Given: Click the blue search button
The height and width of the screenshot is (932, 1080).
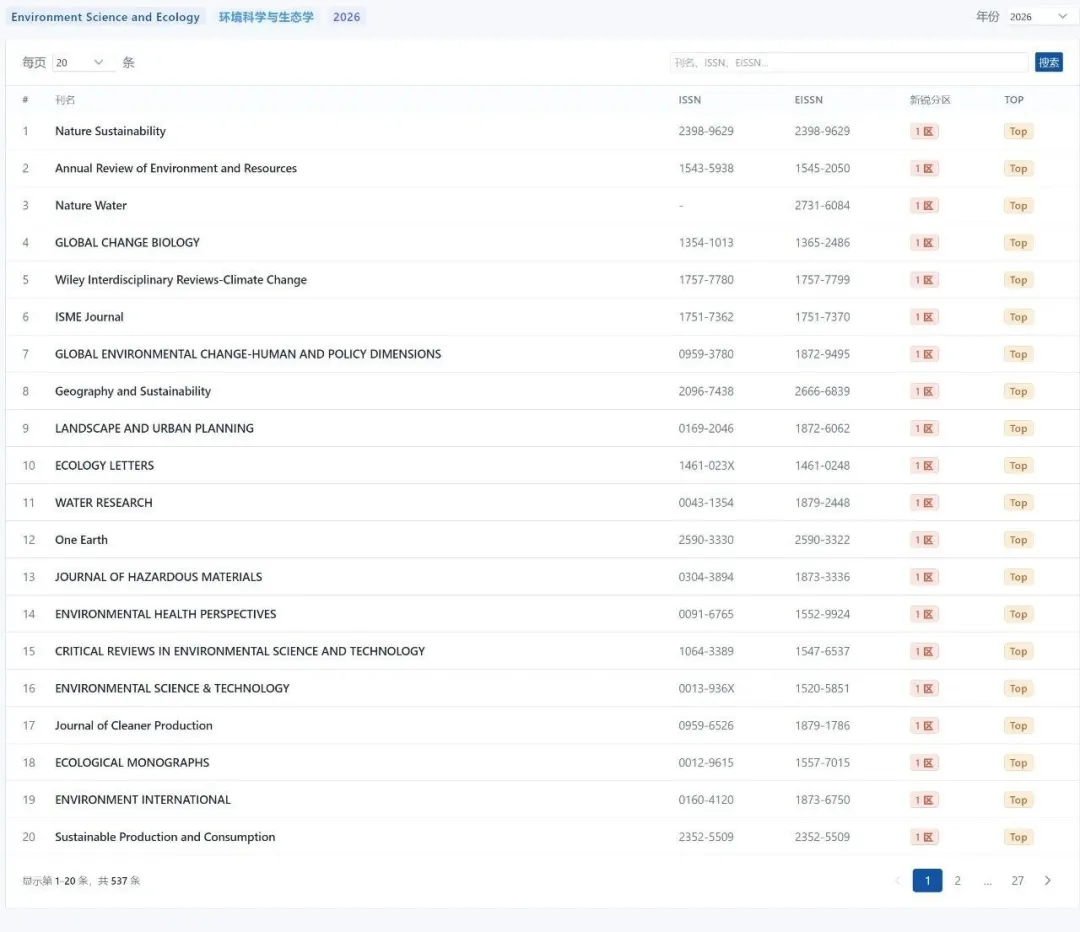Looking at the screenshot, I should pyautogui.click(x=1048, y=62).
